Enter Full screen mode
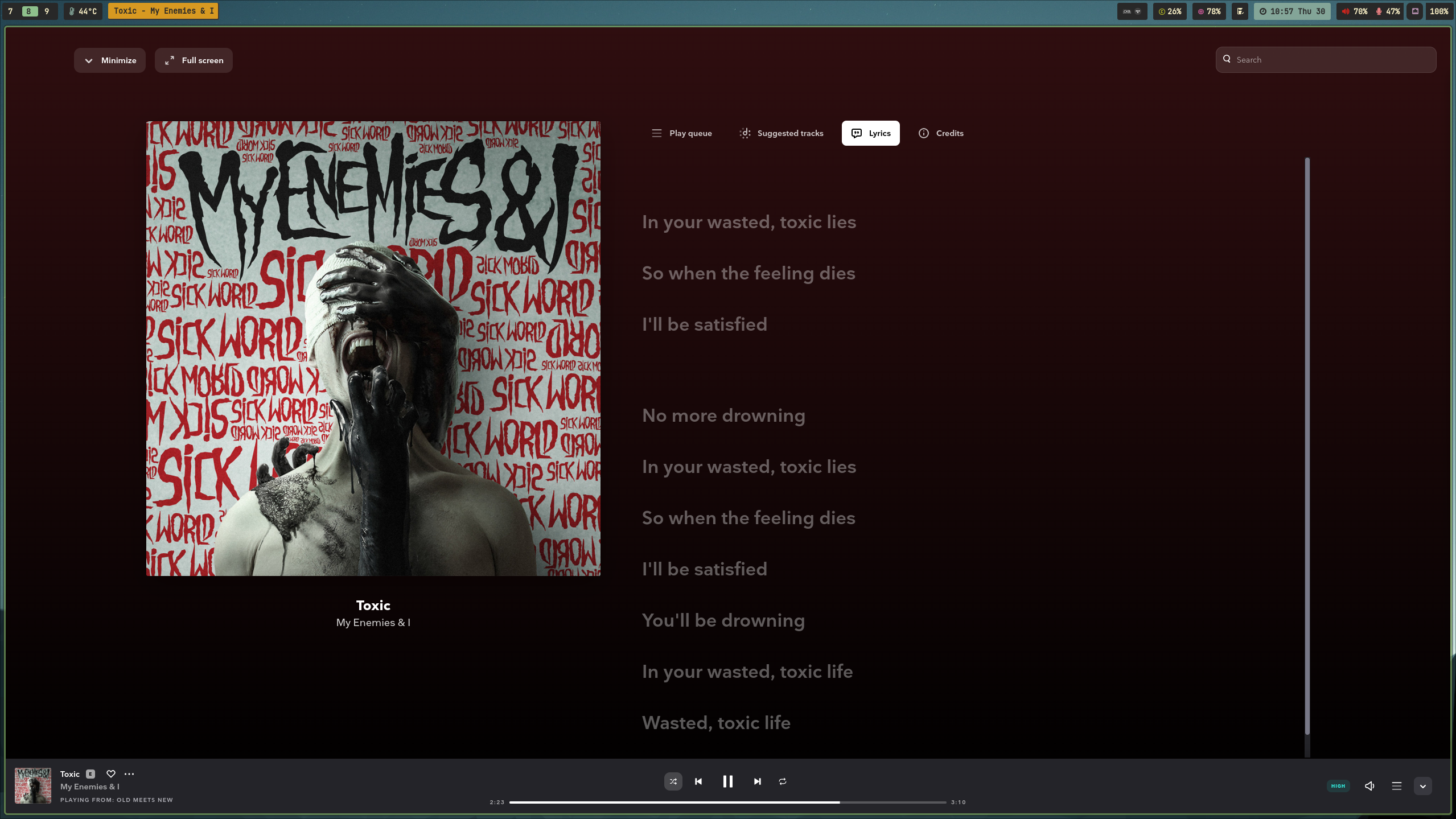Image resolution: width=1456 pixels, height=819 pixels. tap(193, 60)
